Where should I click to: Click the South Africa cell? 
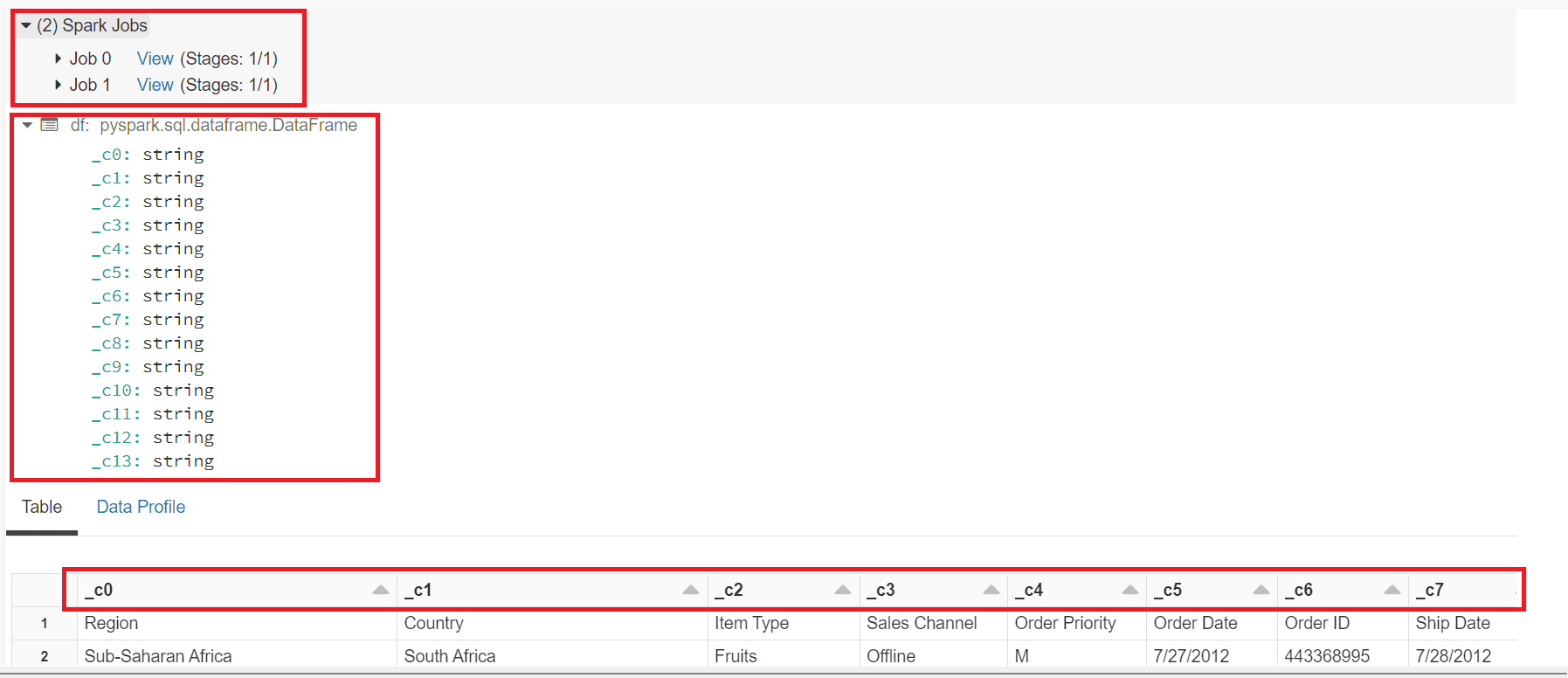click(x=449, y=656)
